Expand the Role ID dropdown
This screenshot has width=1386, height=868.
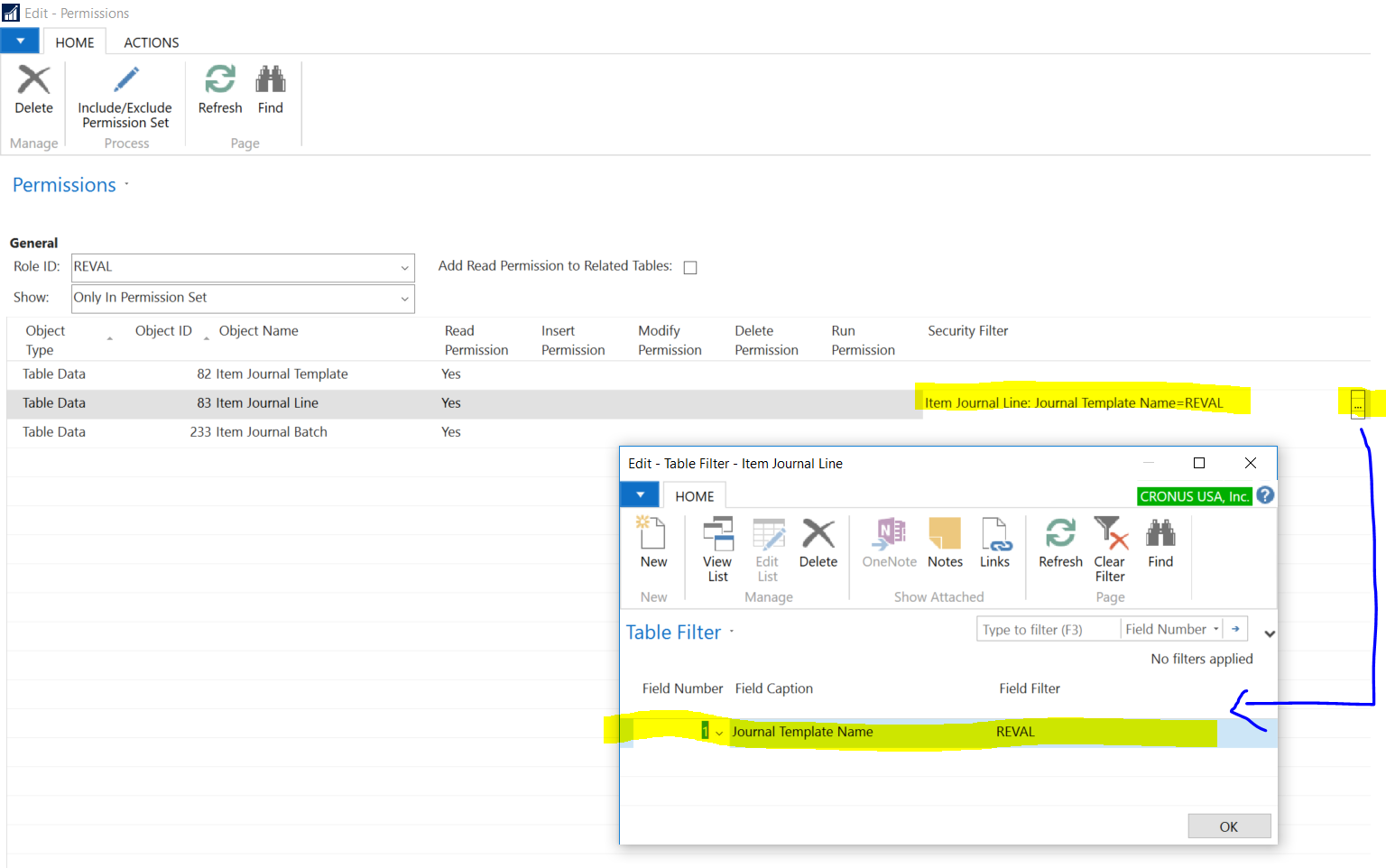pos(404,268)
